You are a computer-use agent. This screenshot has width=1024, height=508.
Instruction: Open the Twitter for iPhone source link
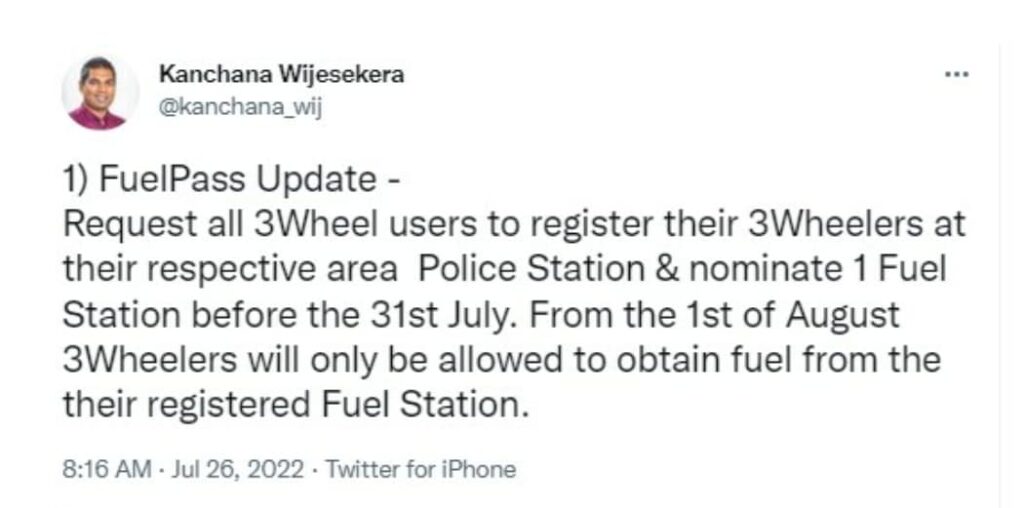421,469
